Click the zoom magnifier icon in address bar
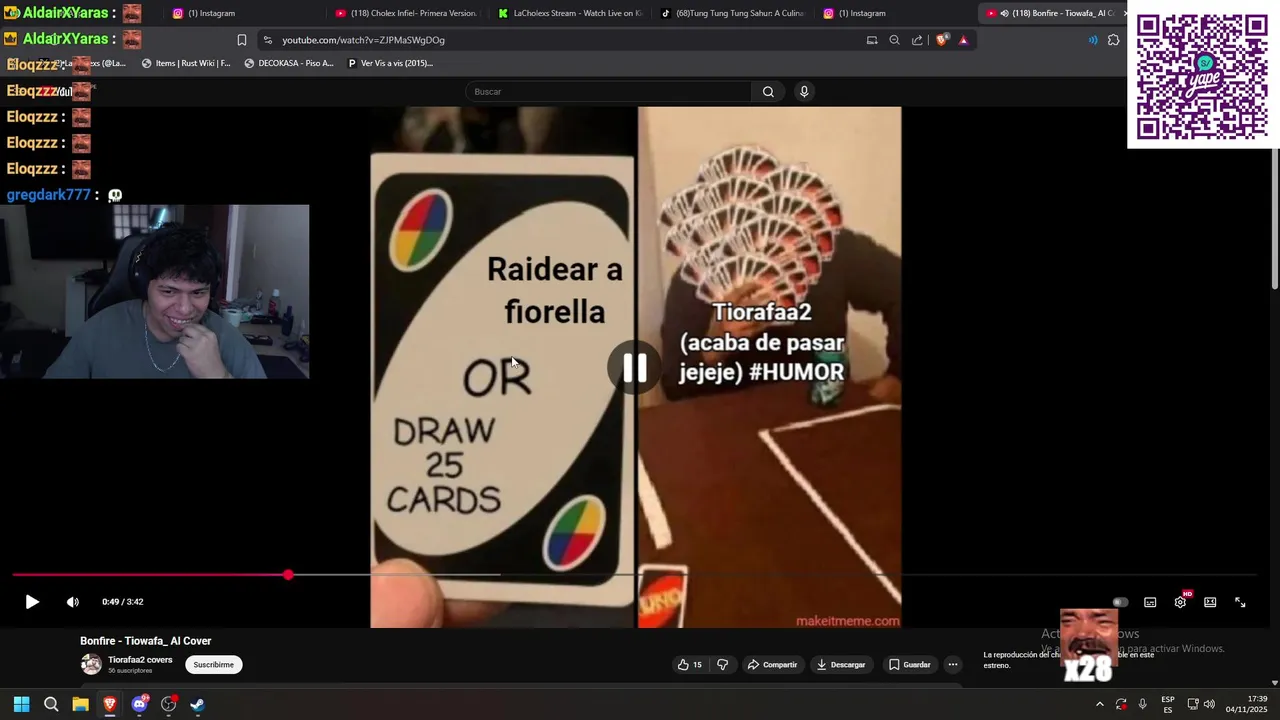This screenshot has height=720, width=1280. 894,40
